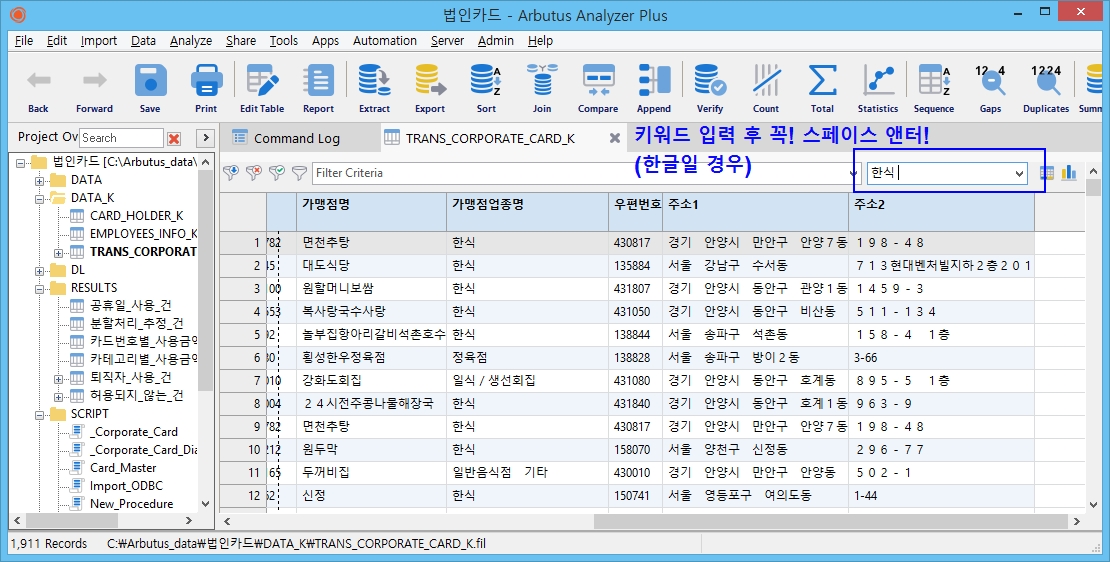Collapse the RESULTS folder node
The image size is (1110, 562).
coord(40,288)
